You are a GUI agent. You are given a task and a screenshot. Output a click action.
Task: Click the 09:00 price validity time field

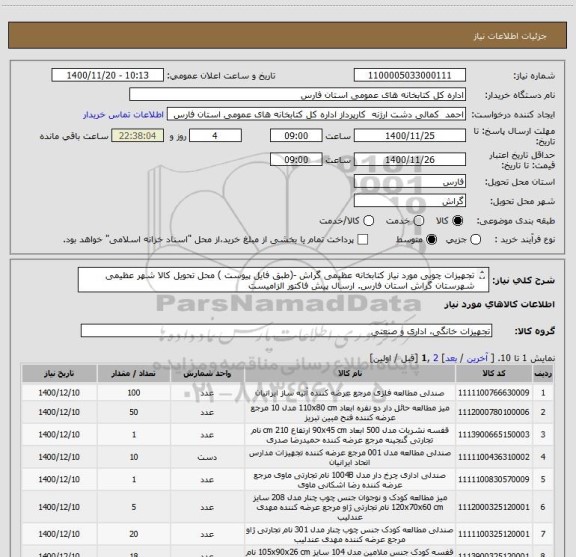coord(296,159)
